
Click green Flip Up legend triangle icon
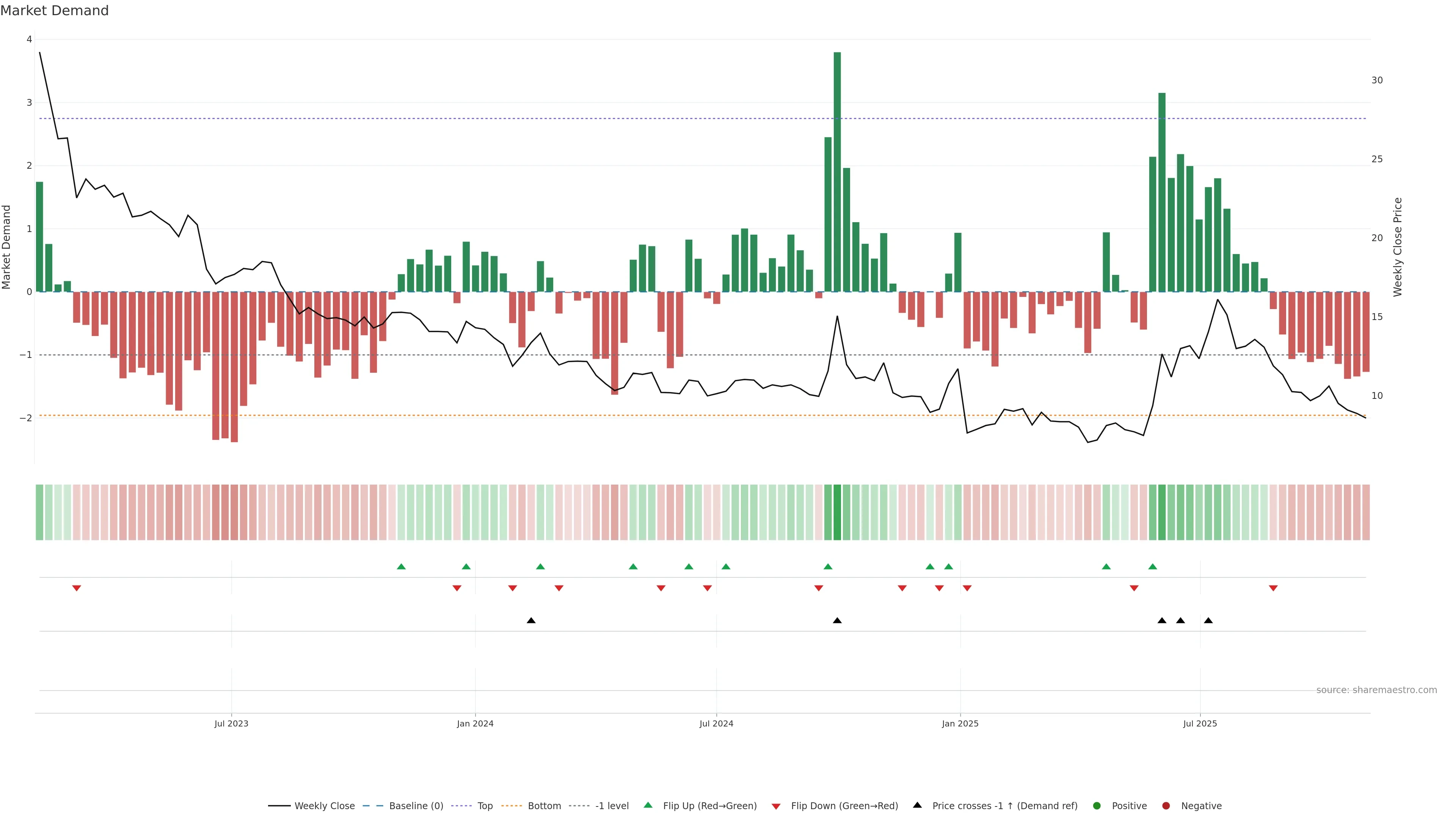[648, 805]
